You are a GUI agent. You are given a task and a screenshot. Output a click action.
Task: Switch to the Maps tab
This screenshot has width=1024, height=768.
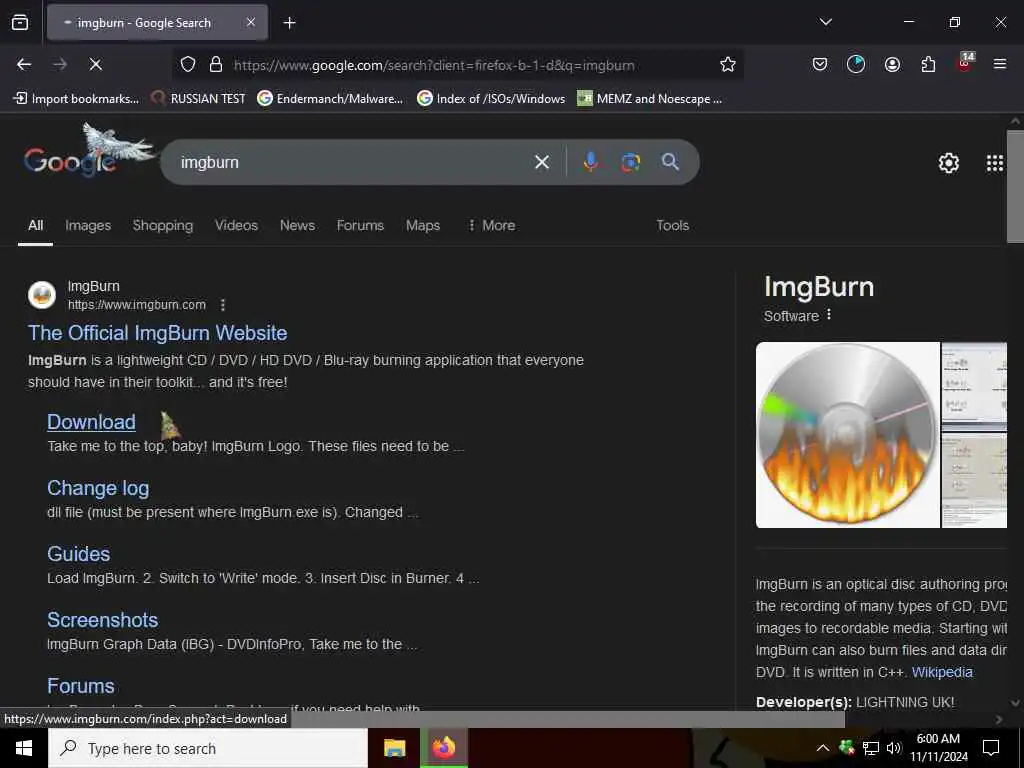423,225
